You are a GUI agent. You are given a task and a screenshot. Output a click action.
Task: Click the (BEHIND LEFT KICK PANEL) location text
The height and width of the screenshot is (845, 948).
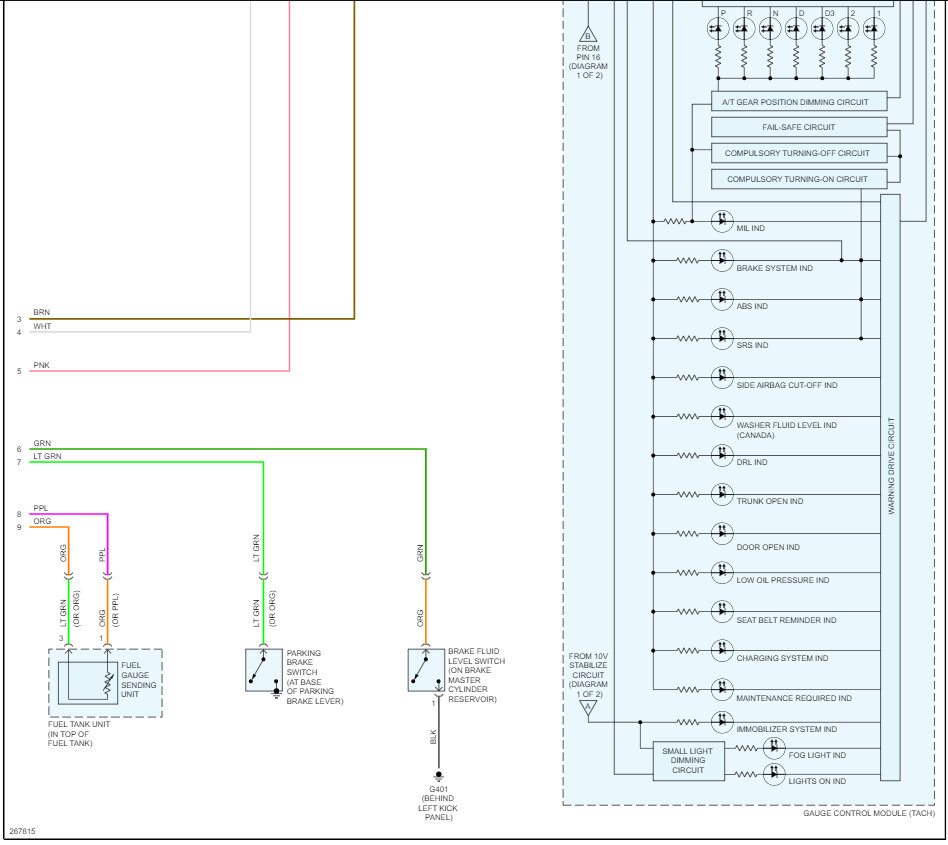tap(438, 808)
